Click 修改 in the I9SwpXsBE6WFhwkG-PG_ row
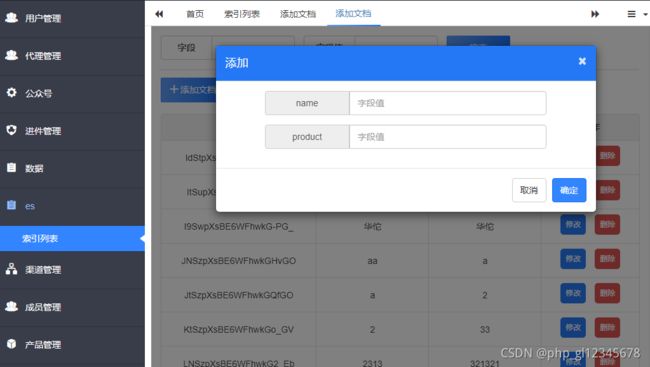This screenshot has height=367, width=650. coord(573,224)
